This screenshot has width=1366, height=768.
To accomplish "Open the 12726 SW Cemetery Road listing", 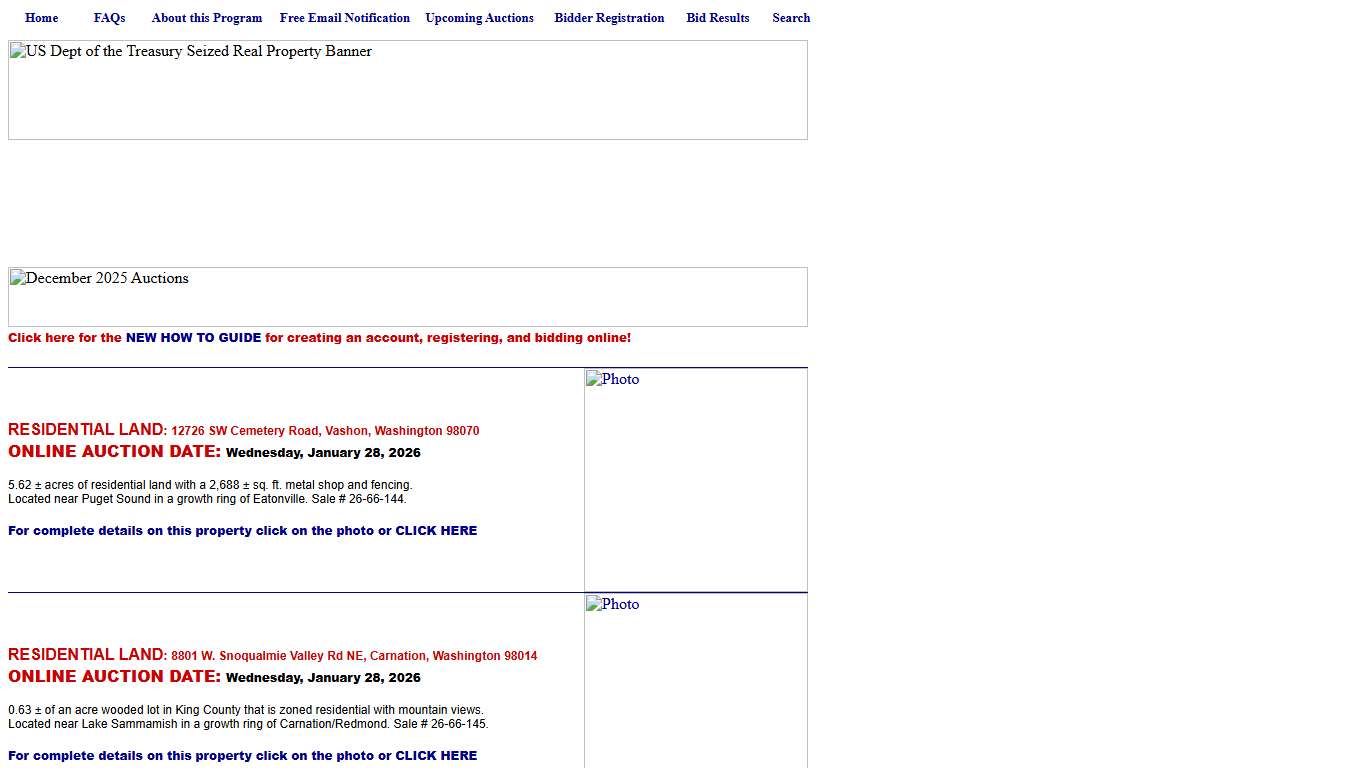I will point(325,430).
